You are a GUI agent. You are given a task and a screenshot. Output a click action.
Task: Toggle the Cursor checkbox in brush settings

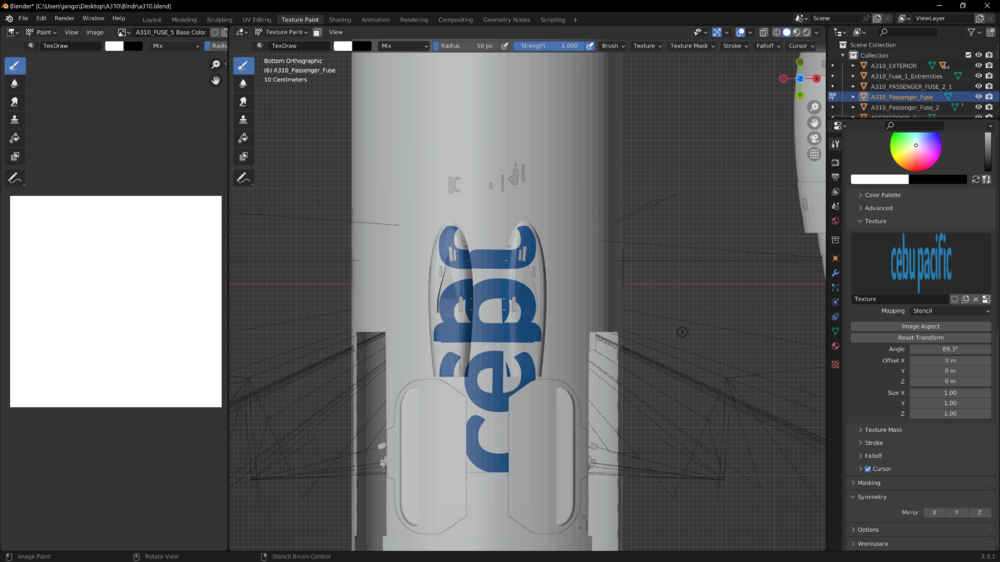point(867,469)
